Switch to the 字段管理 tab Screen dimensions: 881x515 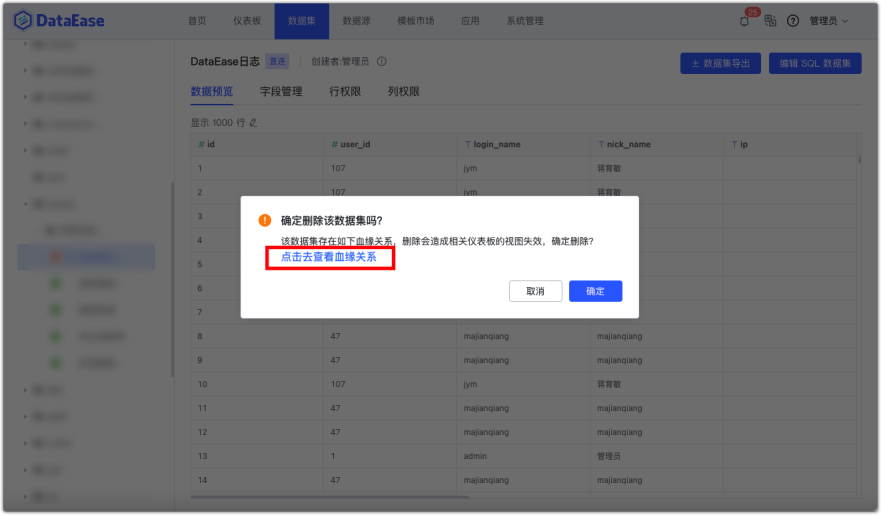pos(281,92)
